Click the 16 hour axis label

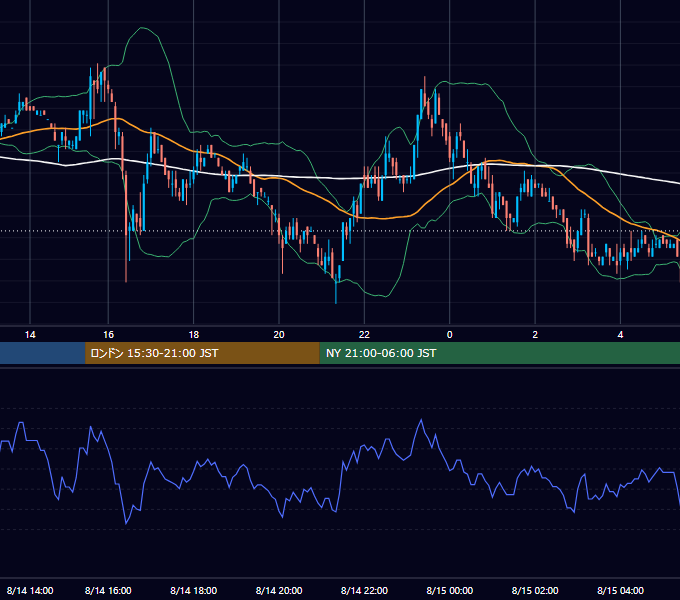point(108,335)
